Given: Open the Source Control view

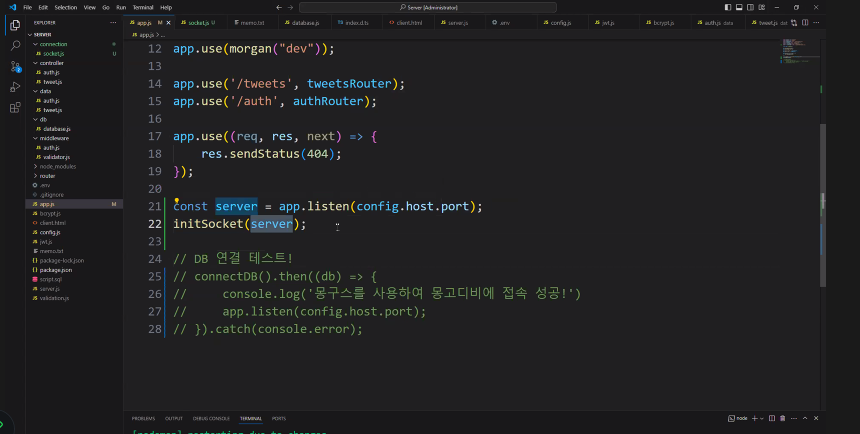Looking at the screenshot, I should (x=15, y=66).
